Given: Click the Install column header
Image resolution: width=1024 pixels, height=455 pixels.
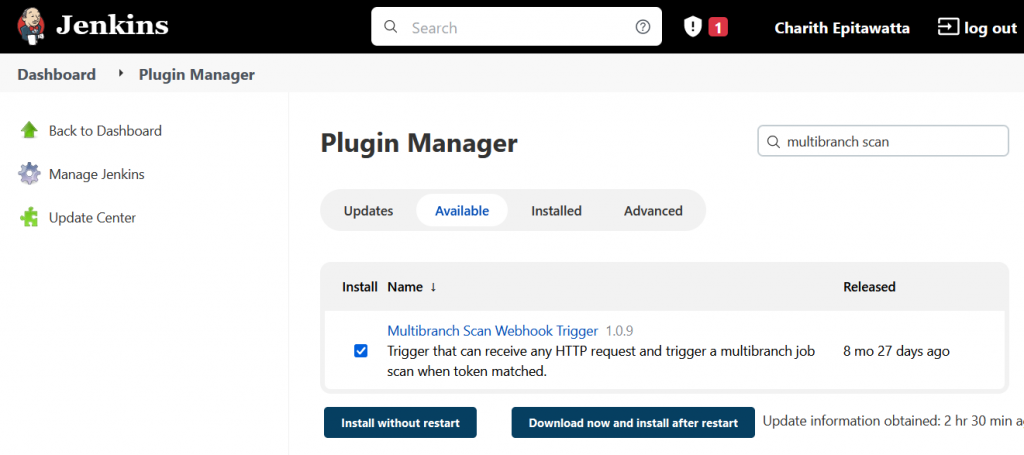Looking at the screenshot, I should tap(360, 287).
